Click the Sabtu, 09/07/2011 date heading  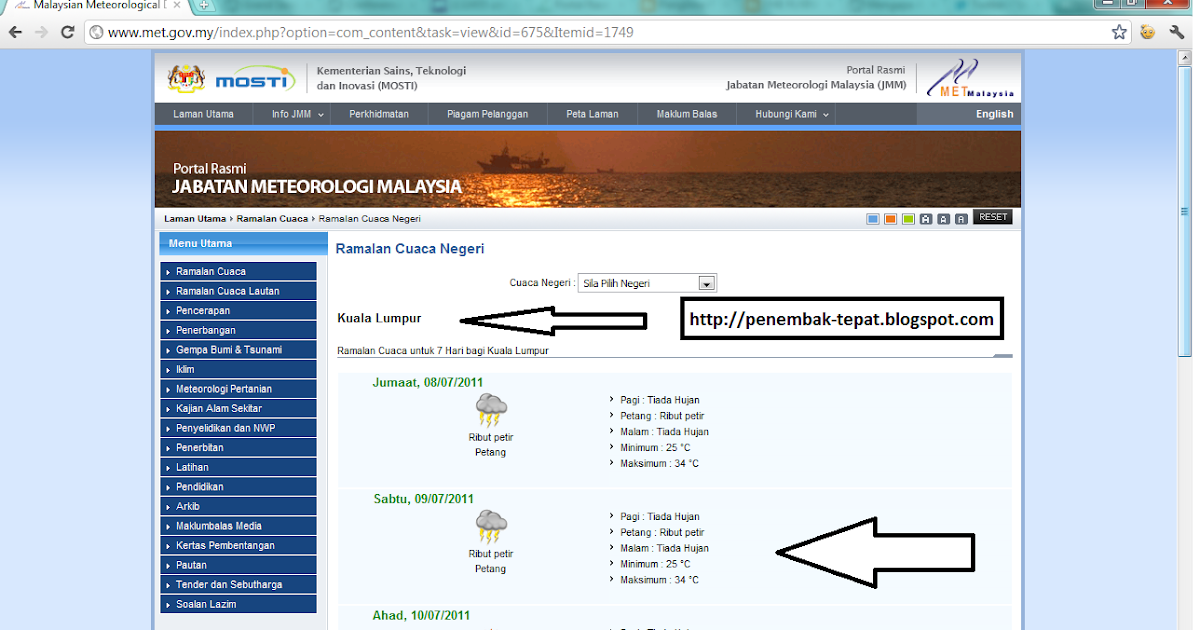tap(424, 499)
